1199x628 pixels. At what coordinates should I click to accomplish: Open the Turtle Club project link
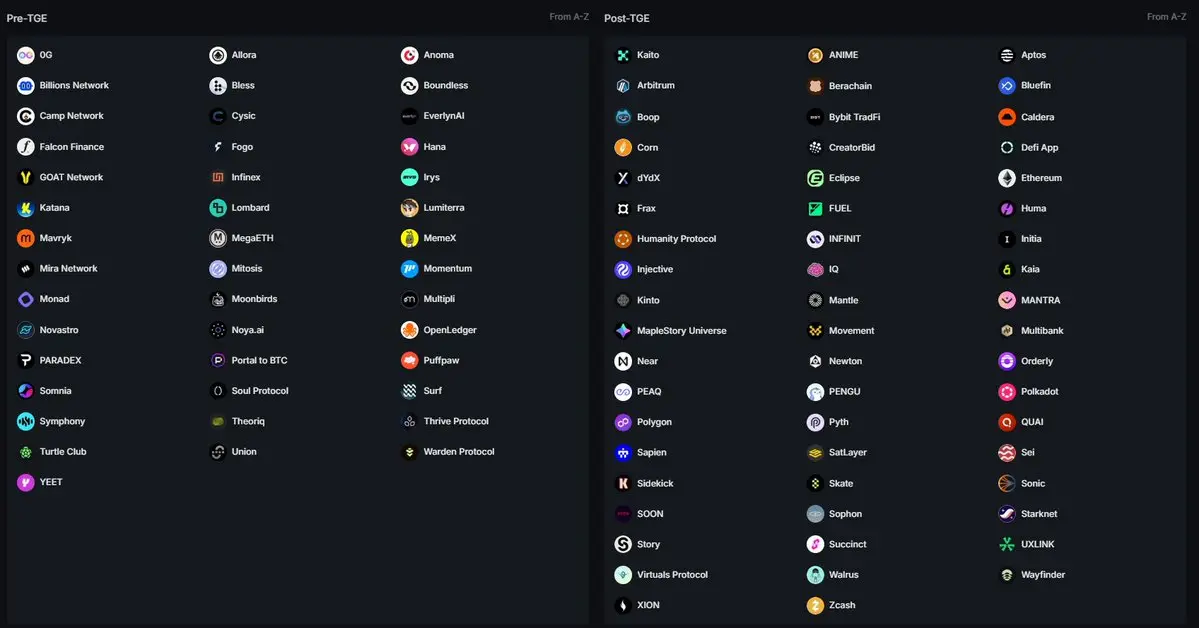(52, 452)
